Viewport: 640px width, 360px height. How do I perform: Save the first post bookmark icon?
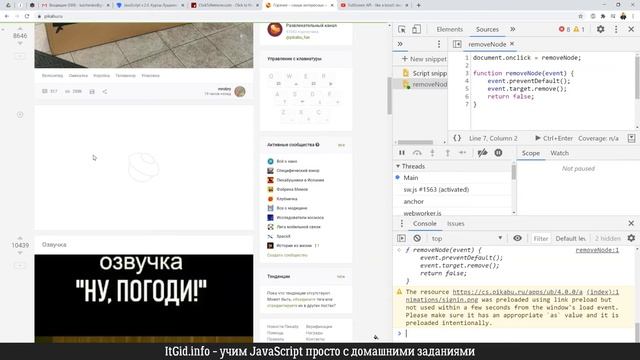pyautogui.click(x=92, y=91)
